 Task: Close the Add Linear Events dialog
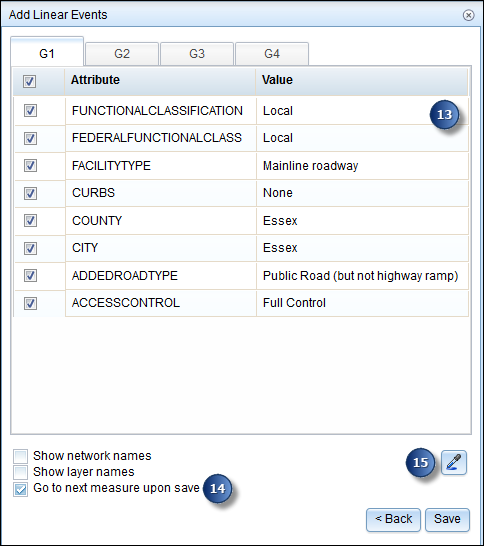pos(468,15)
